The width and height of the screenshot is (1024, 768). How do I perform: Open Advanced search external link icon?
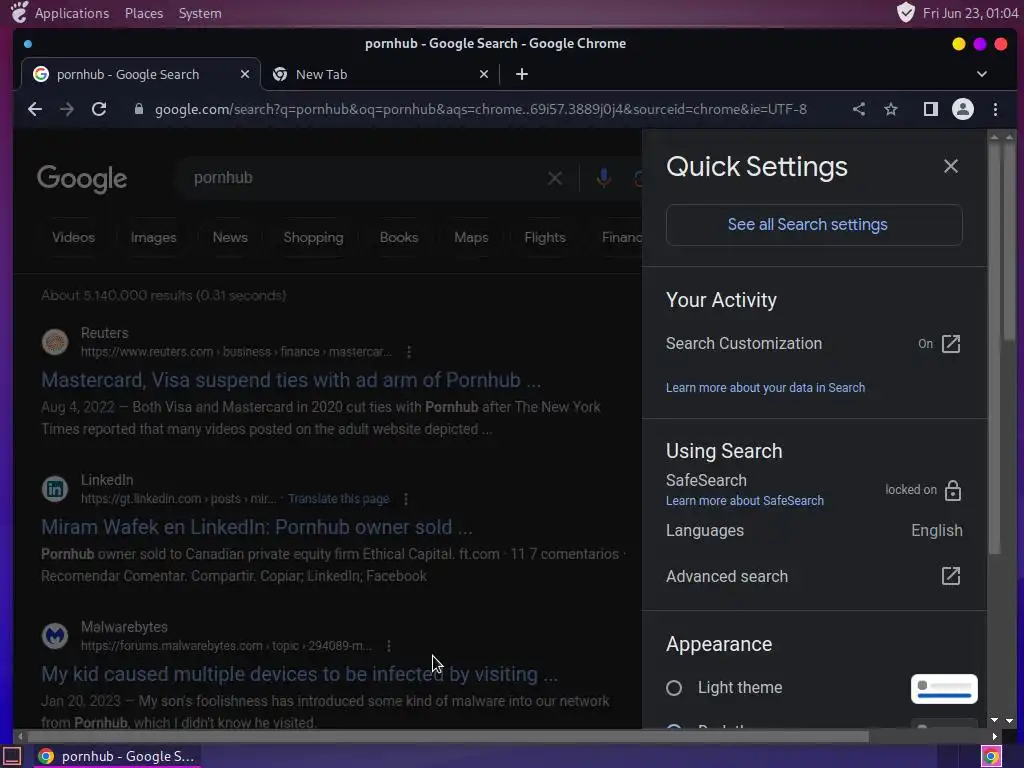pos(951,576)
